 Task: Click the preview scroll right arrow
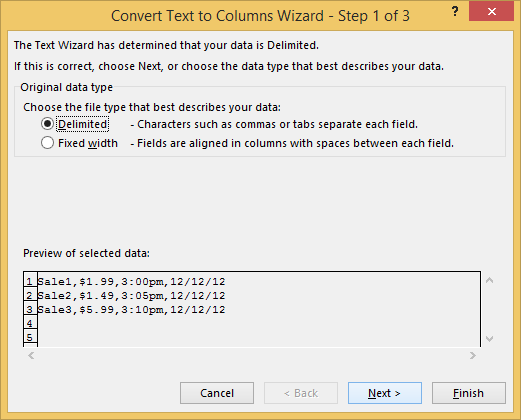[473, 356]
